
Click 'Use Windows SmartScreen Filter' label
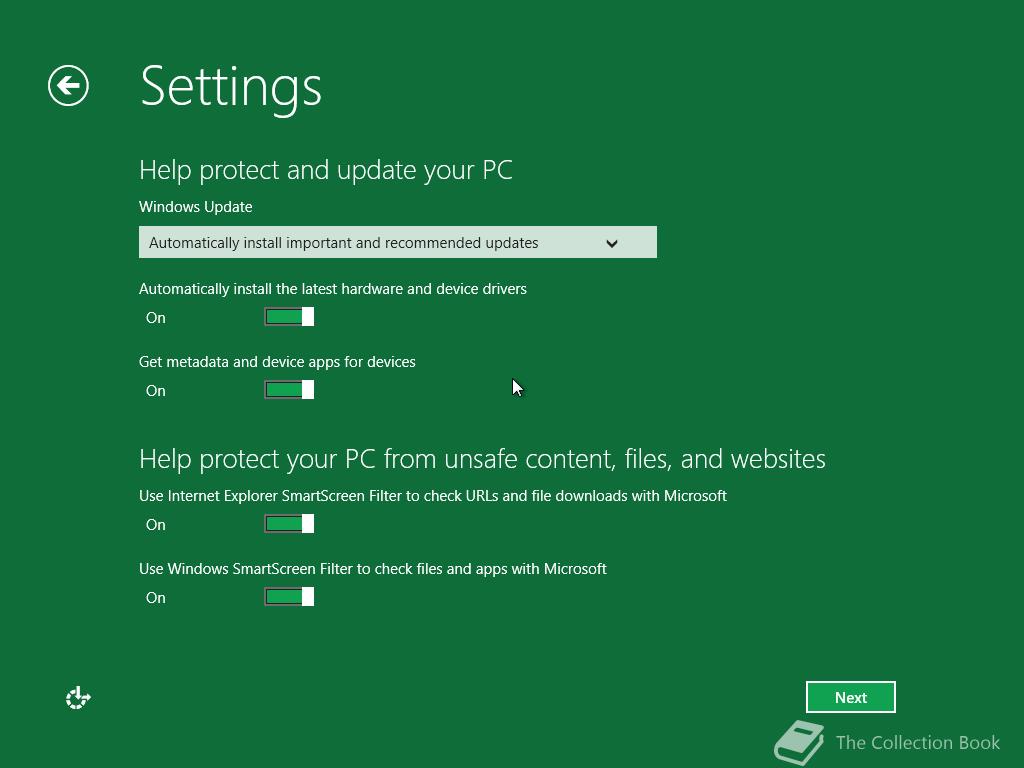(x=373, y=569)
